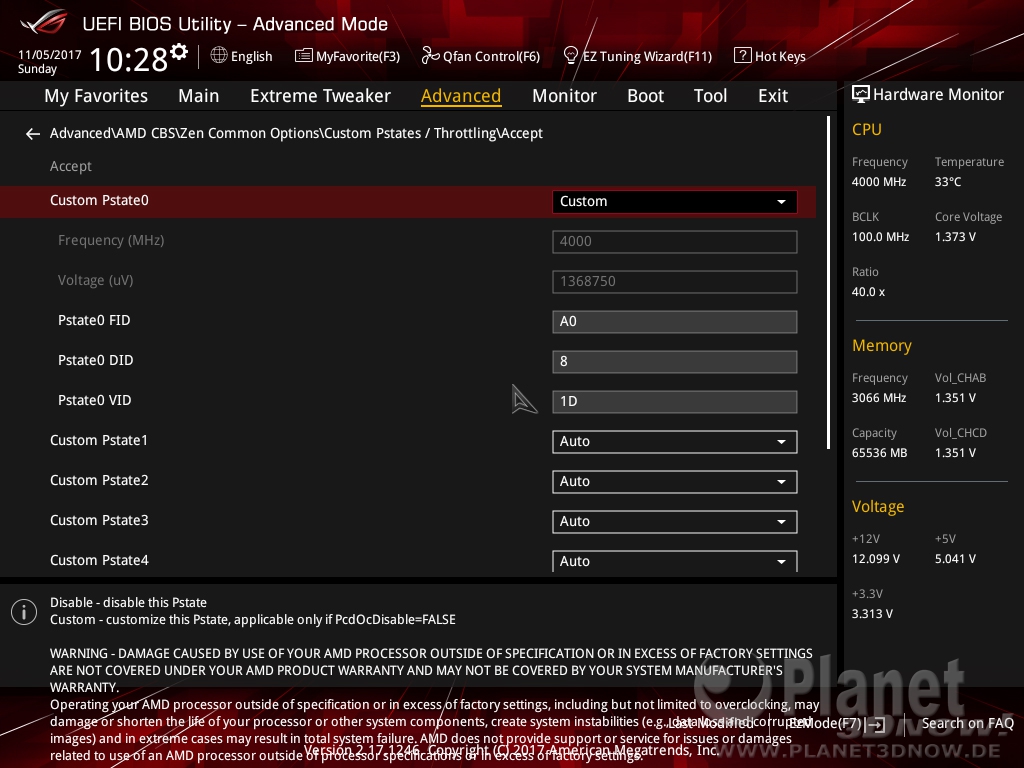Open the Custom Pstate0 dropdown

point(674,201)
